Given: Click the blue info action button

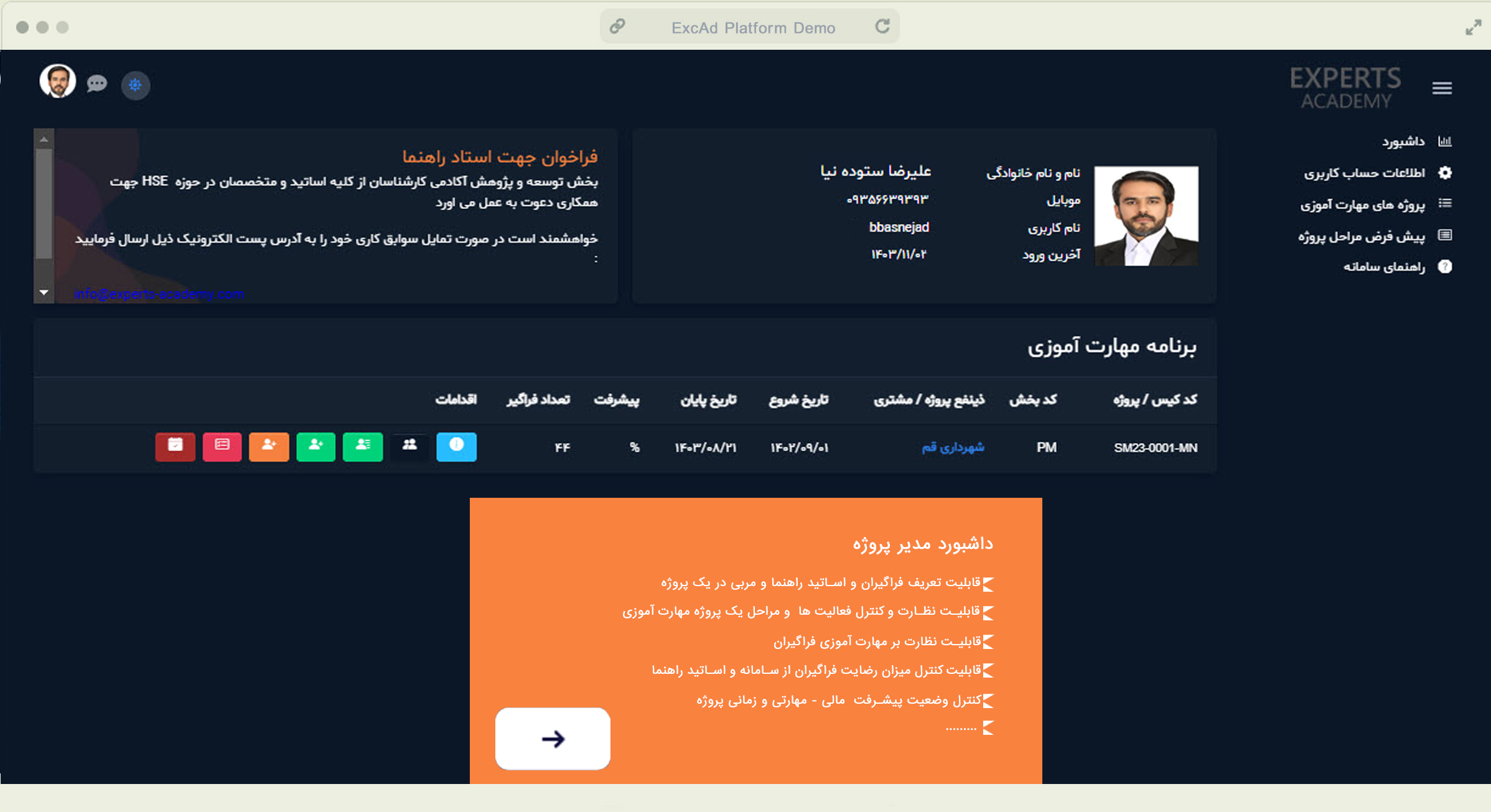Looking at the screenshot, I should point(456,446).
